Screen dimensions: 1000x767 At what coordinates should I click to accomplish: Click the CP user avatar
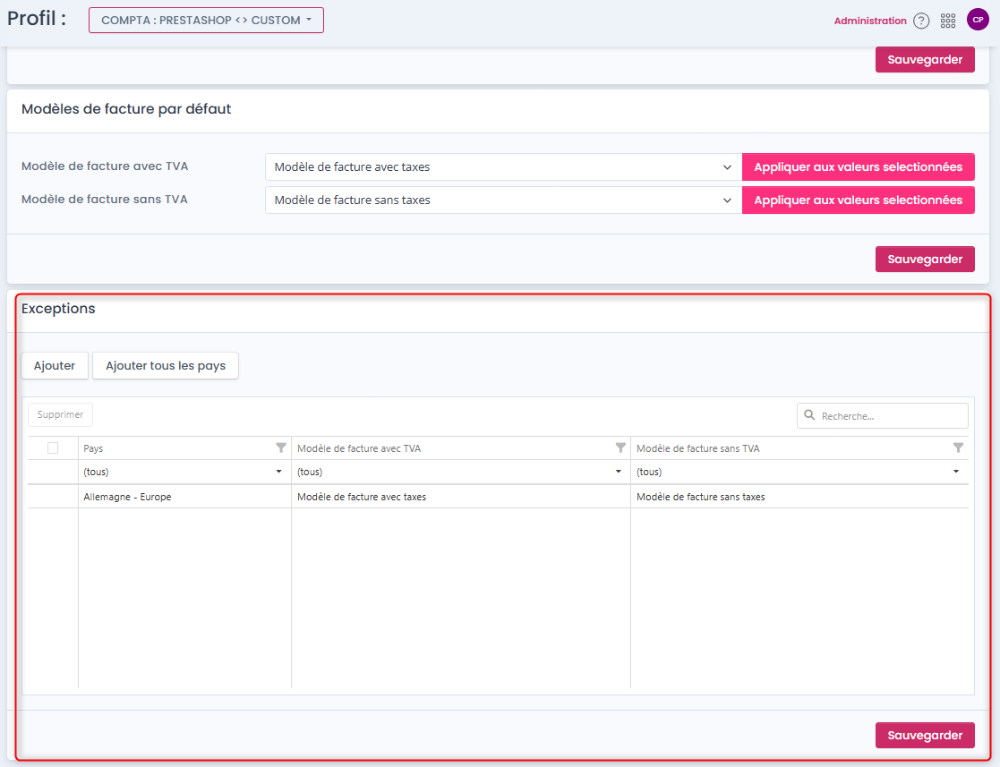978,20
